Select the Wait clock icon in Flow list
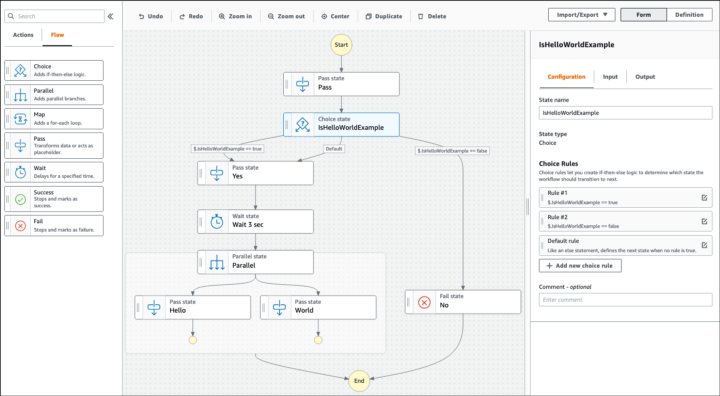Image resolution: width=720 pixels, height=396 pixels. (20, 172)
